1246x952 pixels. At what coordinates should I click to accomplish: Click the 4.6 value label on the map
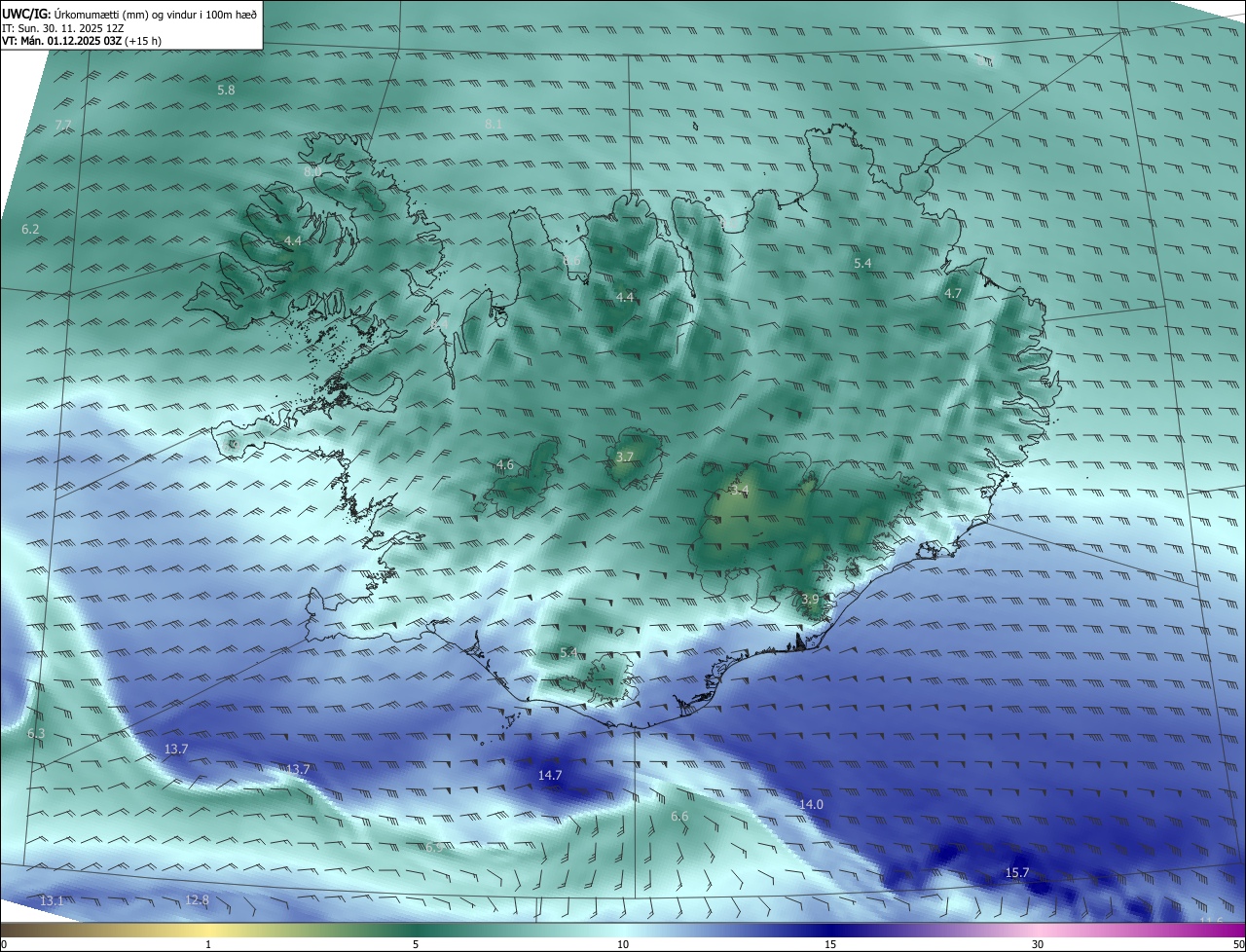click(504, 464)
